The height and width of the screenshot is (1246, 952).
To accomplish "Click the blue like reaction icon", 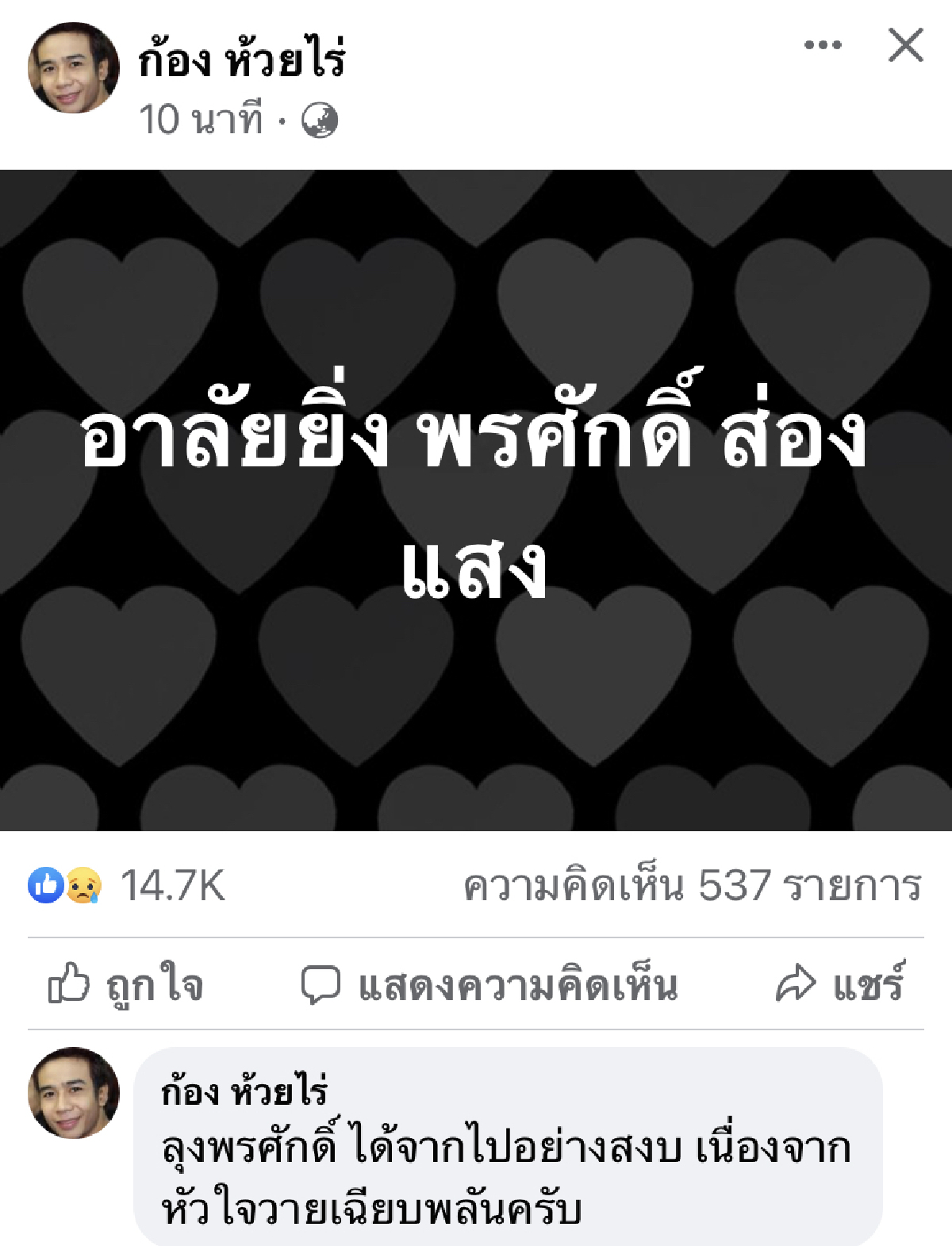I will click(x=46, y=885).
